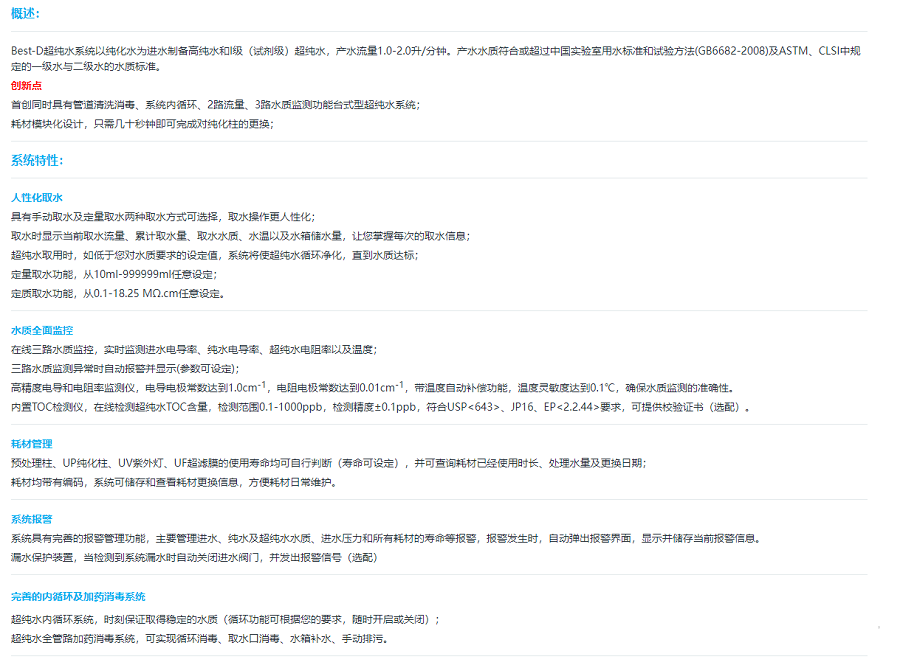This screenshot has height=665, width=900.
Task: Click the 概述 section heading
Action: (x=25, y=14)
